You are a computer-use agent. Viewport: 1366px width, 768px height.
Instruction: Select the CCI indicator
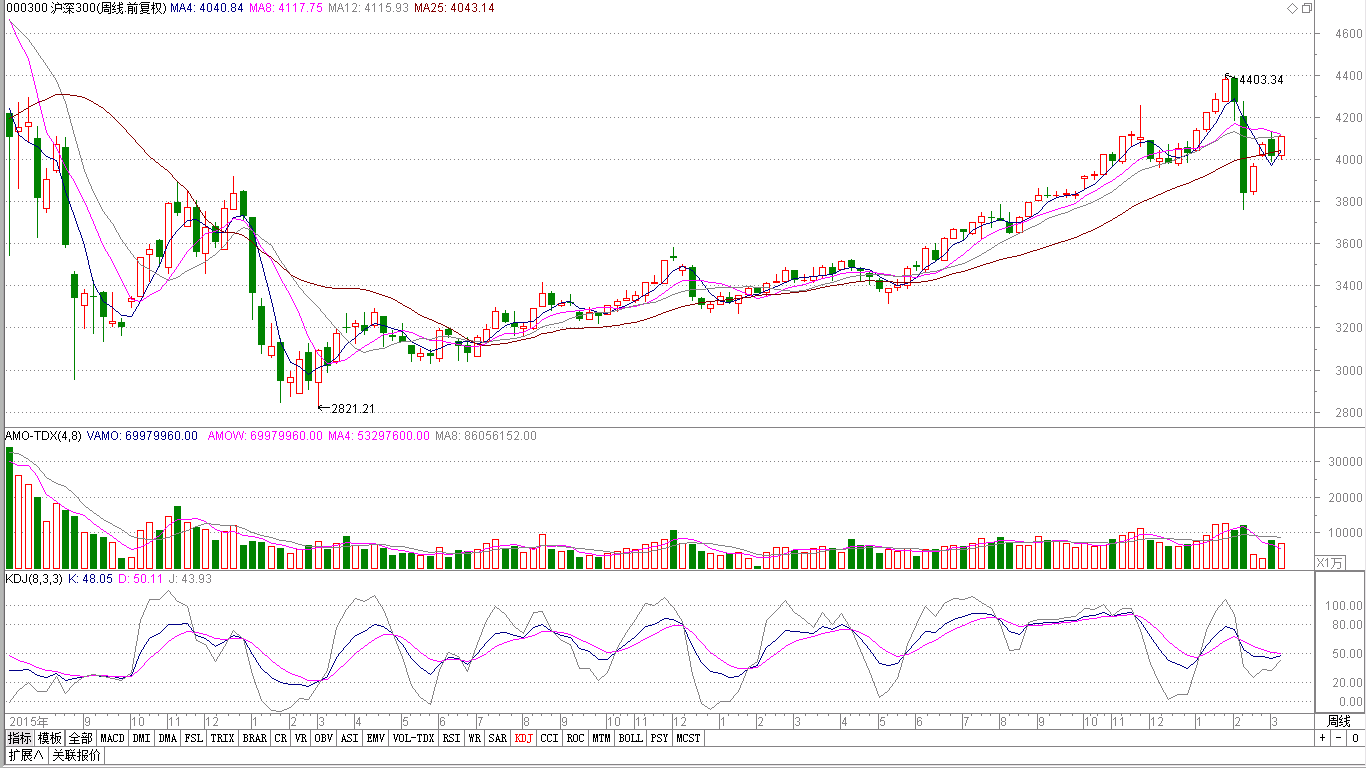(550, 738)
